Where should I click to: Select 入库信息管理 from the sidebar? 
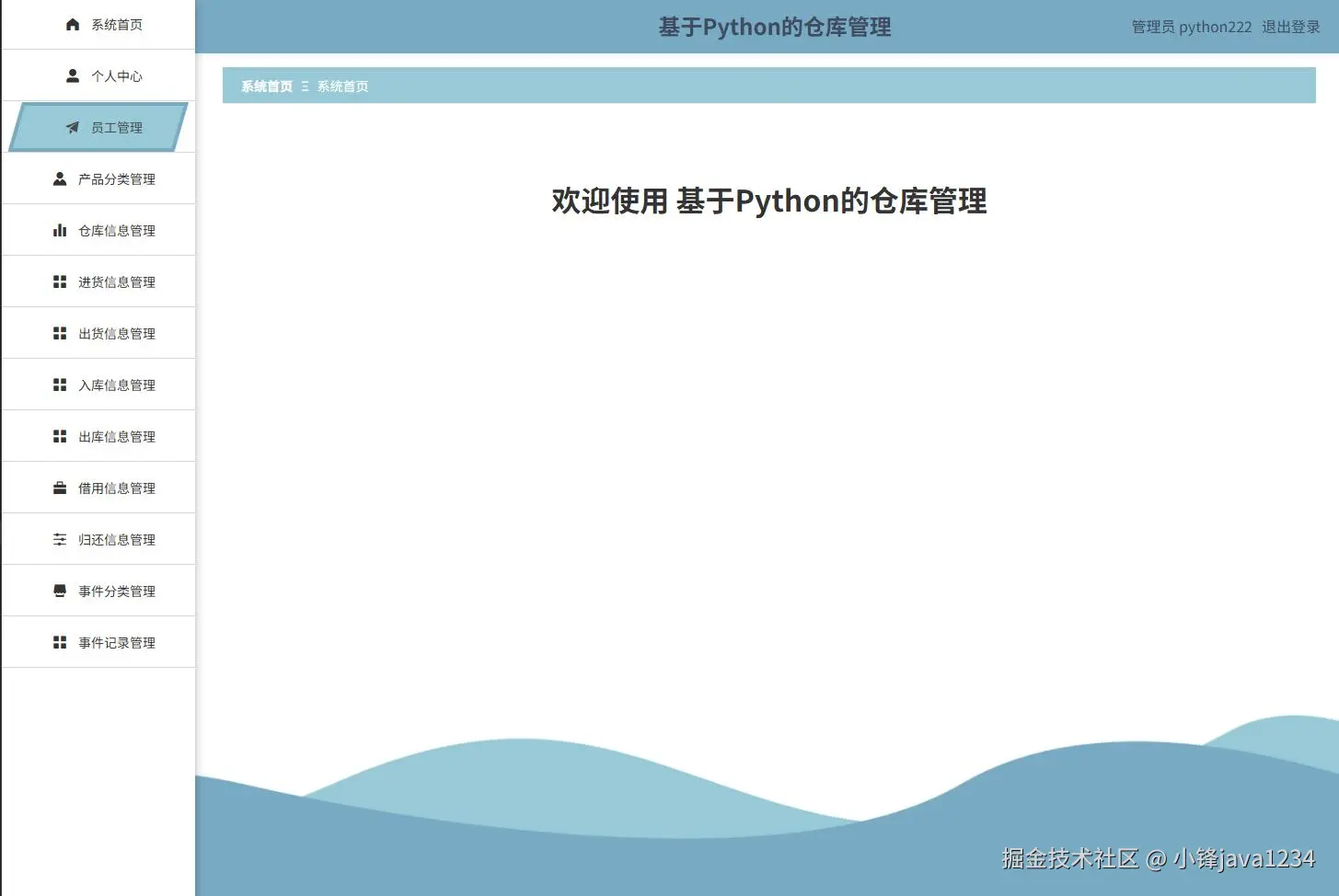click(98, 385)
